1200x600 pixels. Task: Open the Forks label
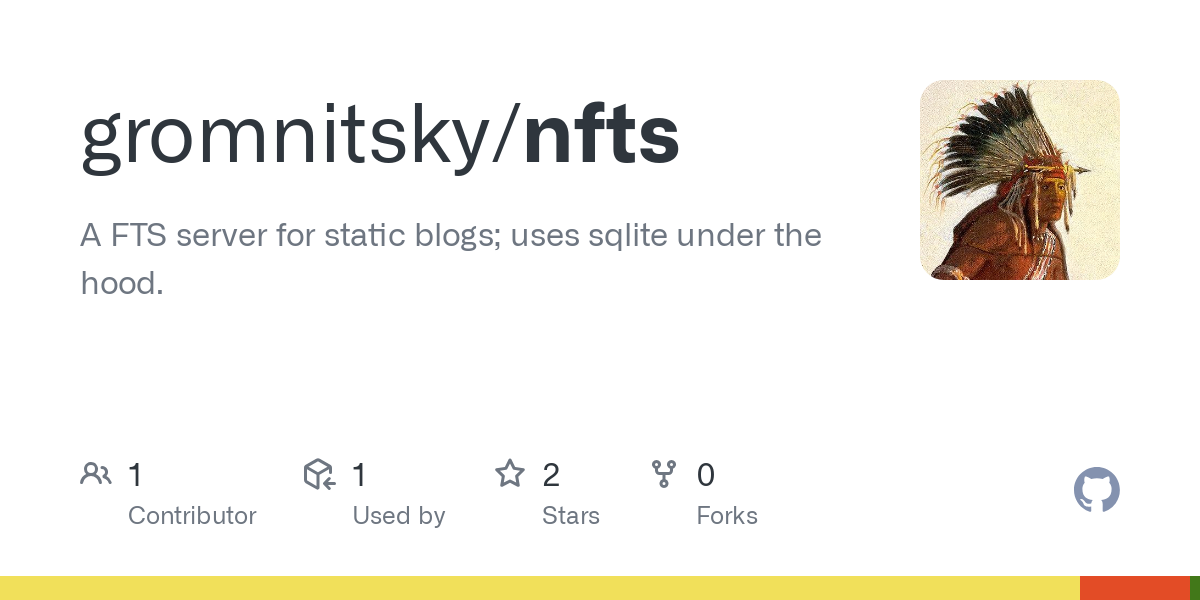[x=727, y=516]
